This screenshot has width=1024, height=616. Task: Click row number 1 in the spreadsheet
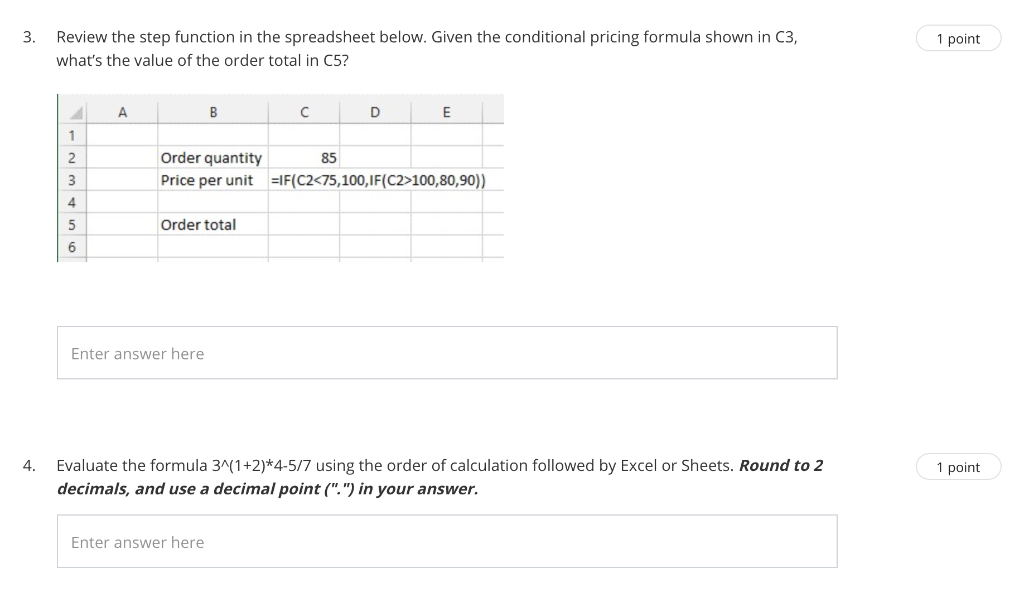click(x=73, y=134)
